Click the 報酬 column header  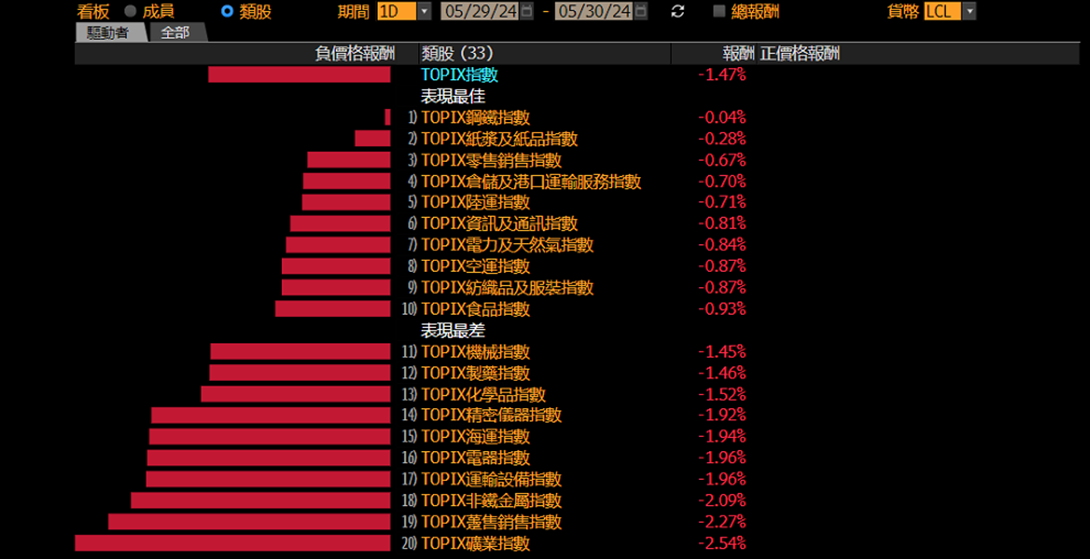click(738, 54)
